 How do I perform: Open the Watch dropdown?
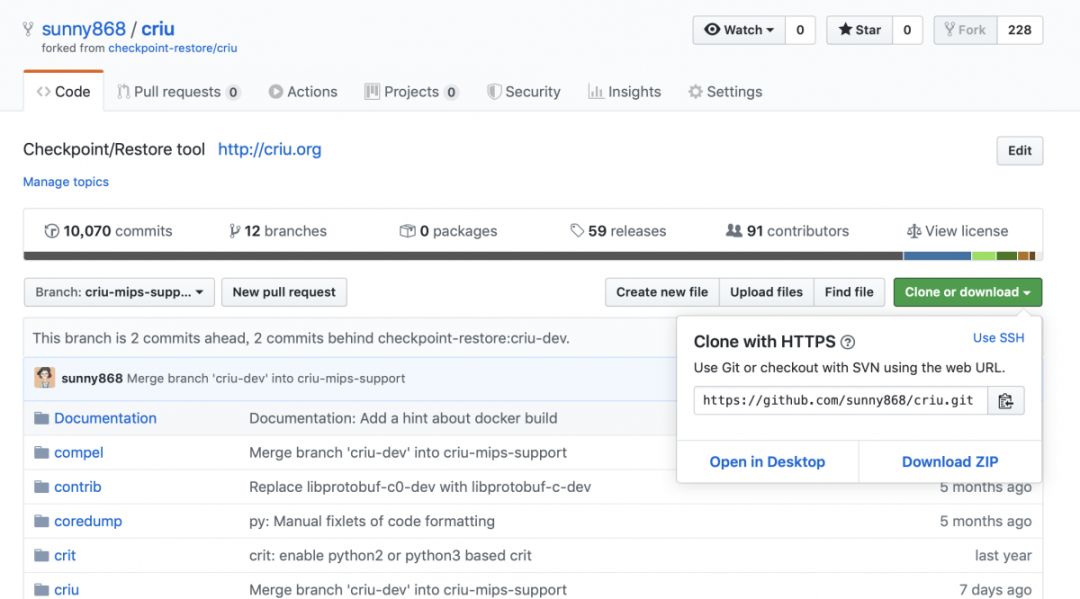tap(739, 30)
